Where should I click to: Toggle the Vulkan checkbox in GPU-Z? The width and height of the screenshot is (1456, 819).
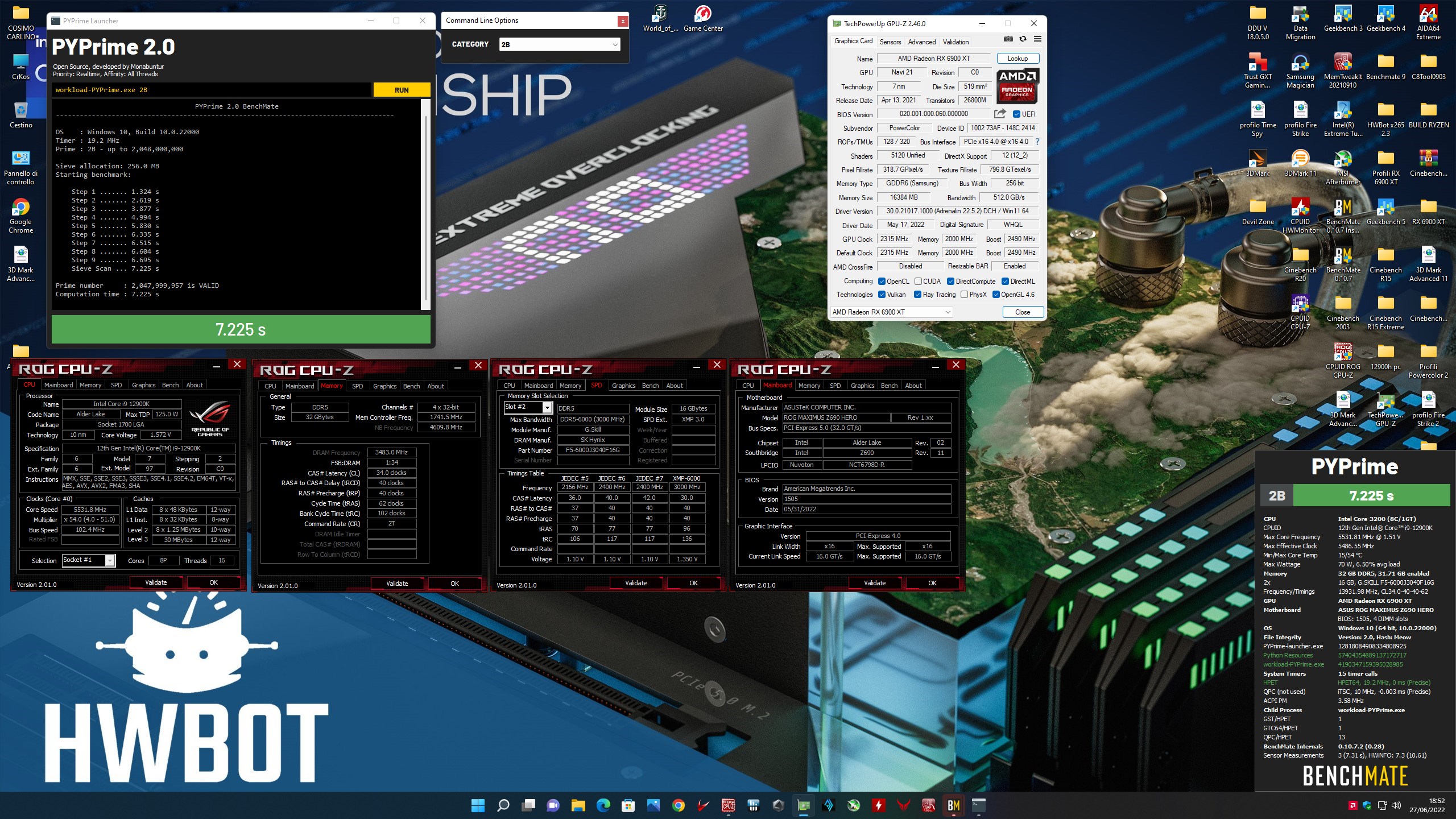pos(882,295)
